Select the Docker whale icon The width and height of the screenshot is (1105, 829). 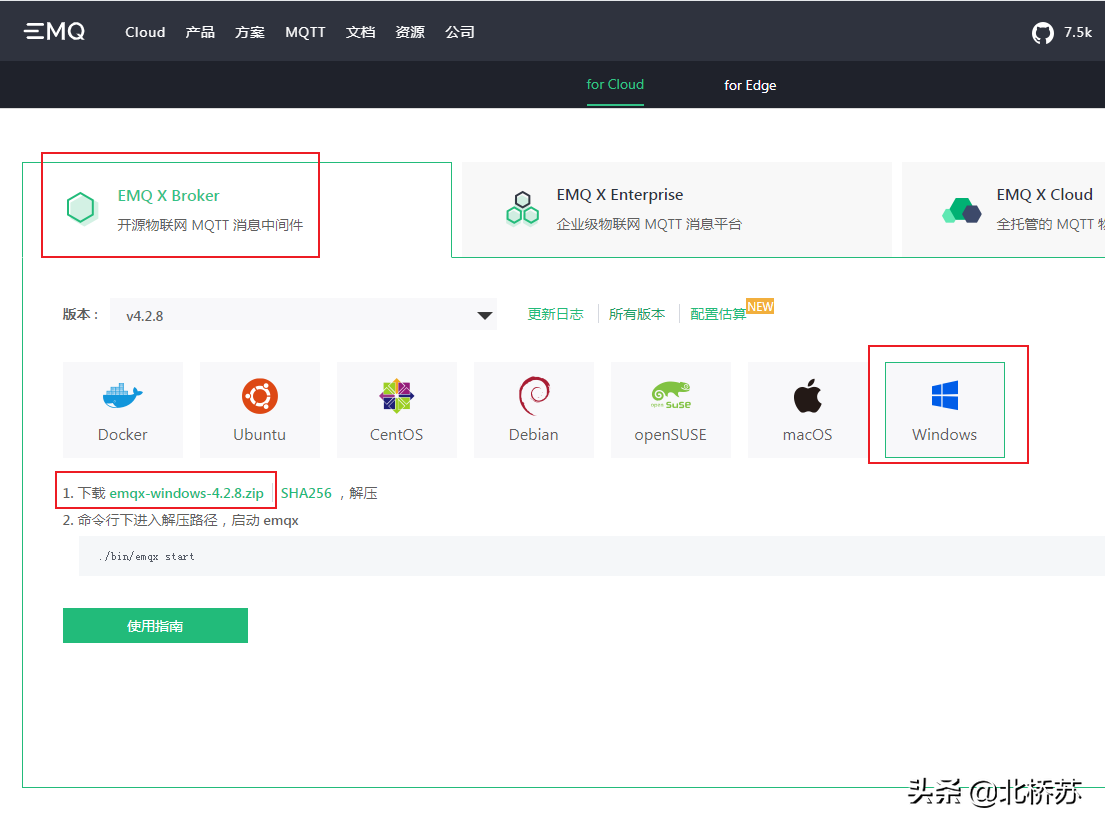(123, 396)
